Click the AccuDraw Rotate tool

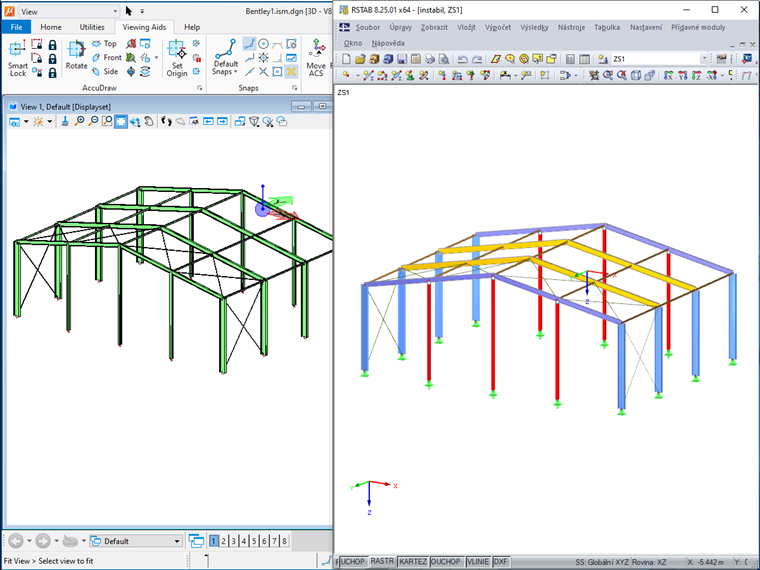[76, 55]
